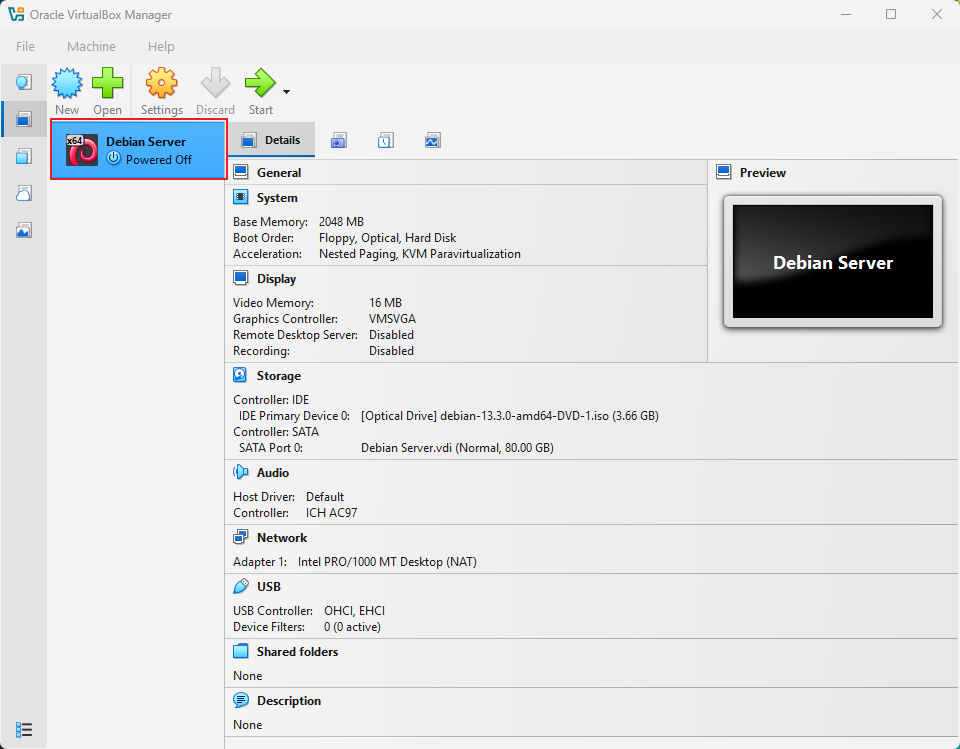Click the Debian Server preview thumbnail
Image resolution: width=960 pixels, height=749 pixels.
[x=832, y=262]
